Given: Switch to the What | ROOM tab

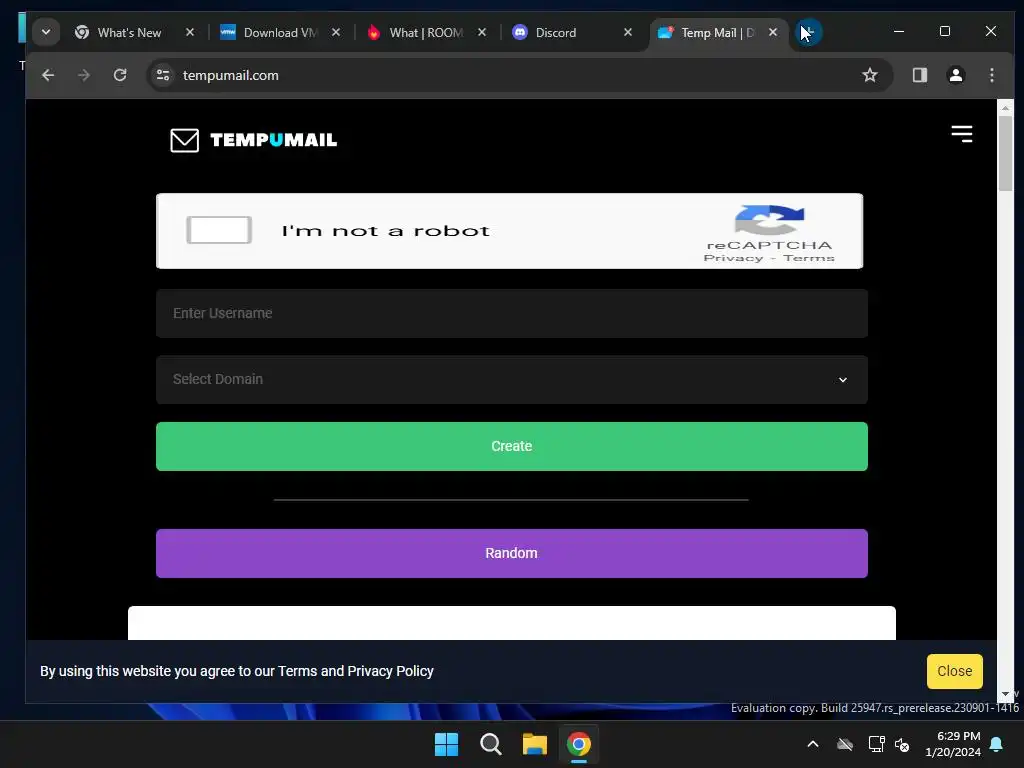Looking at the screenshot, I should coord(425,33).
